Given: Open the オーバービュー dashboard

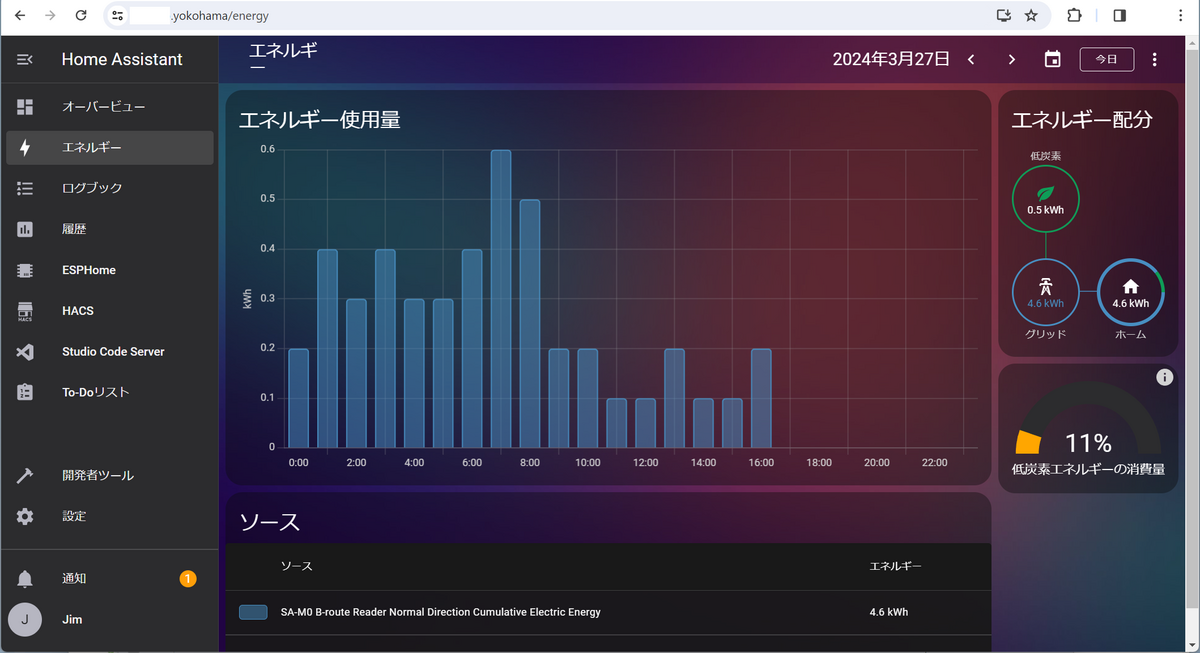Looking at the screenshot, I should pos(110,106).
